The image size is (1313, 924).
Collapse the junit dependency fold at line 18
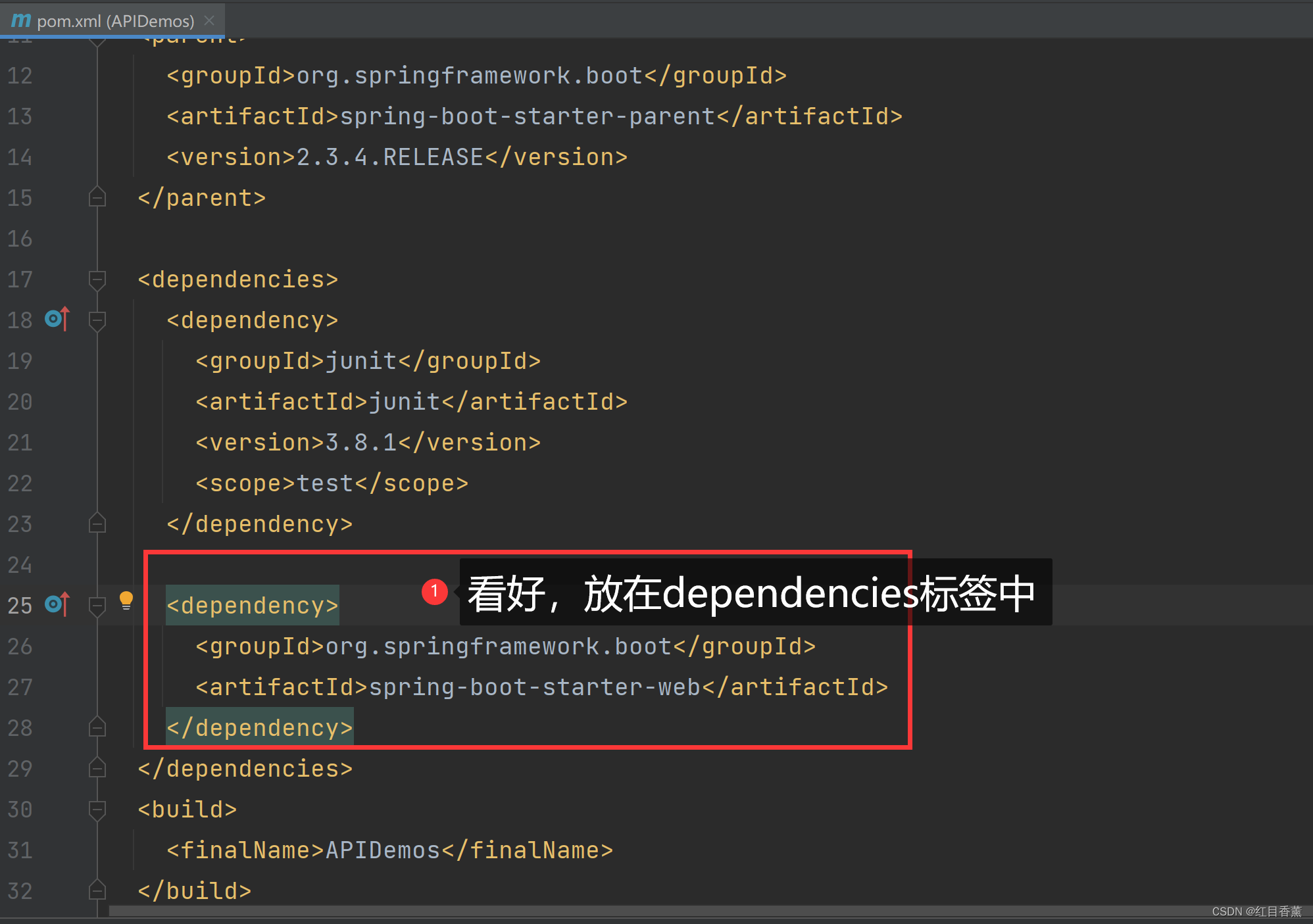point(97,321)
